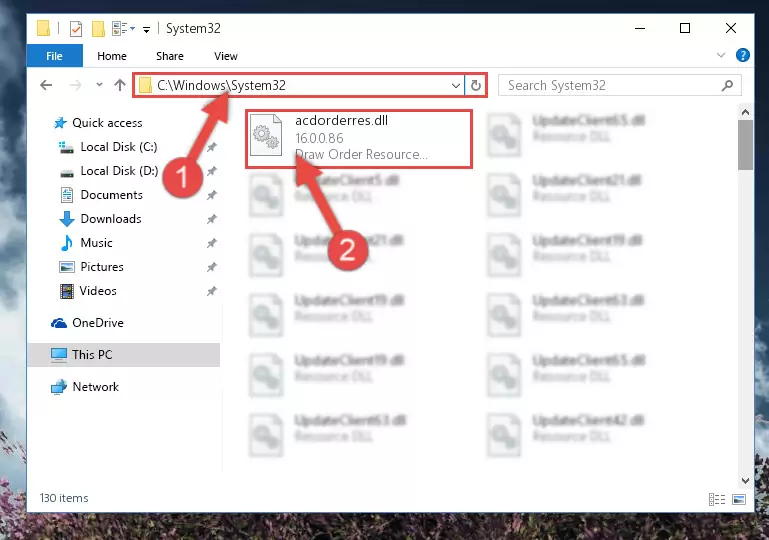
Task: Click the pin icon beside Music
Action: click(211, 243)
